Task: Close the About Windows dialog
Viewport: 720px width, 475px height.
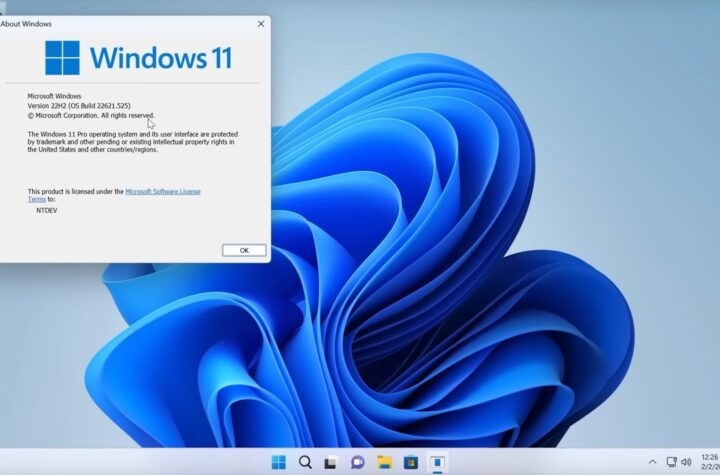Action: coord(262,23)
